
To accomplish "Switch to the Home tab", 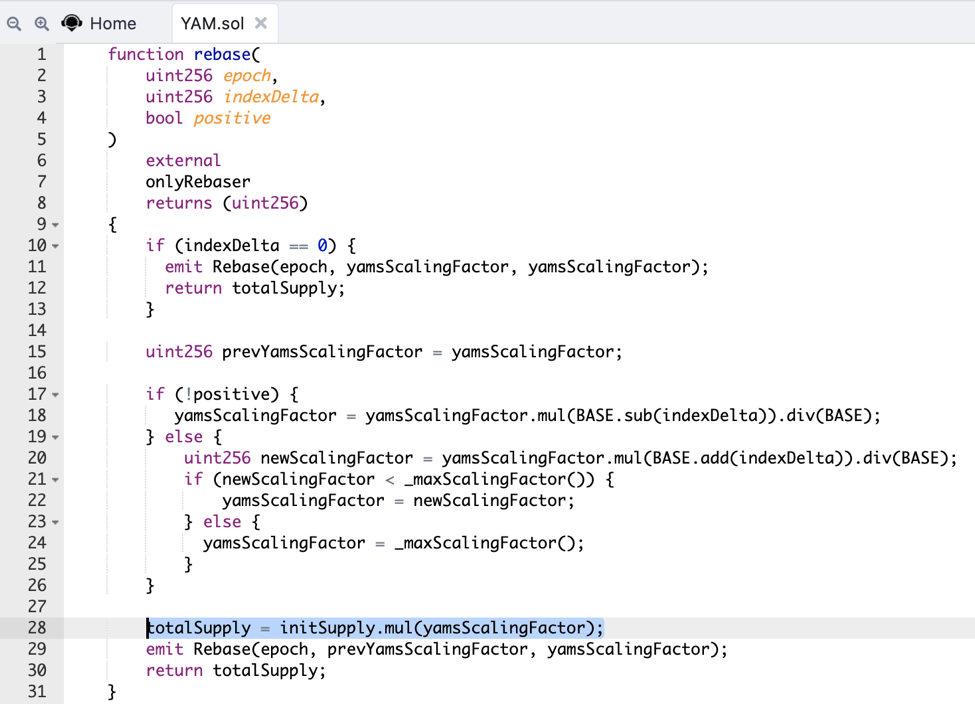I will point(112,23).
